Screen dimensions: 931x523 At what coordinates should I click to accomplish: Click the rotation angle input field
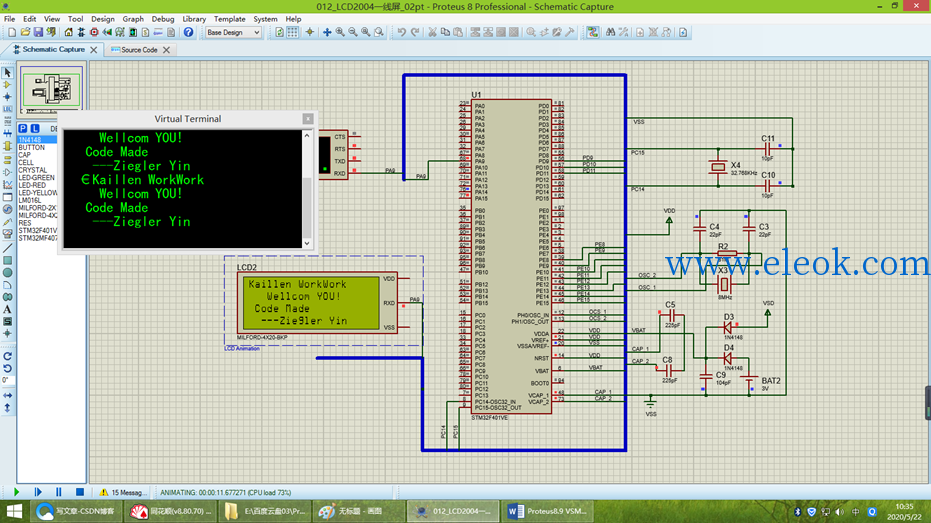(x=7, y=381)
